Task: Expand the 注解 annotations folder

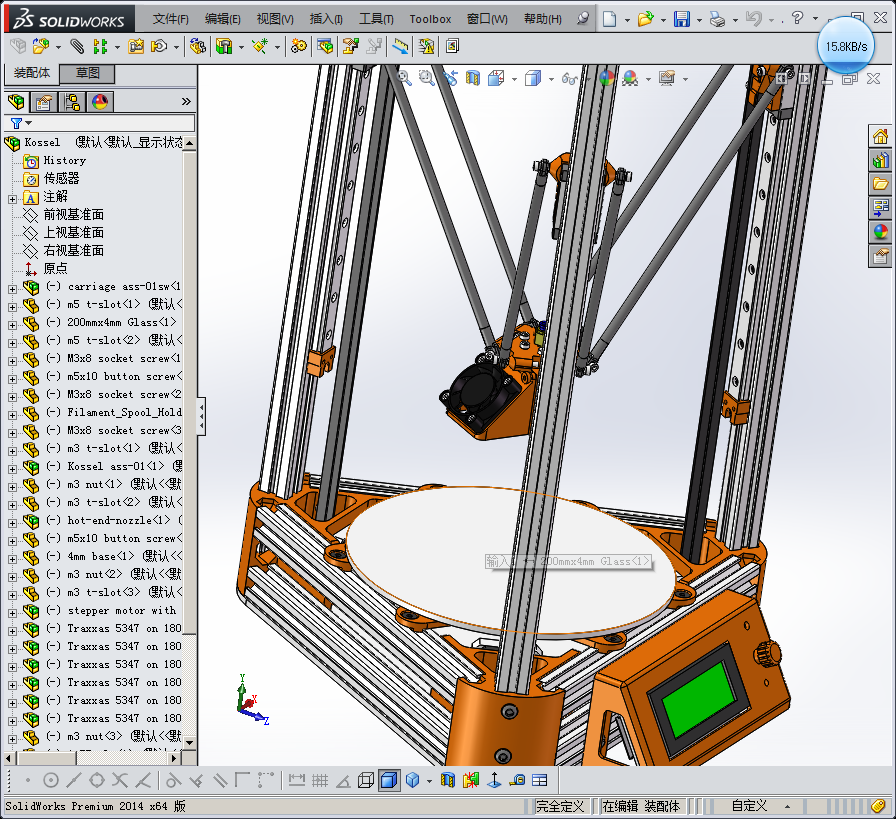Action: [12, 197]
